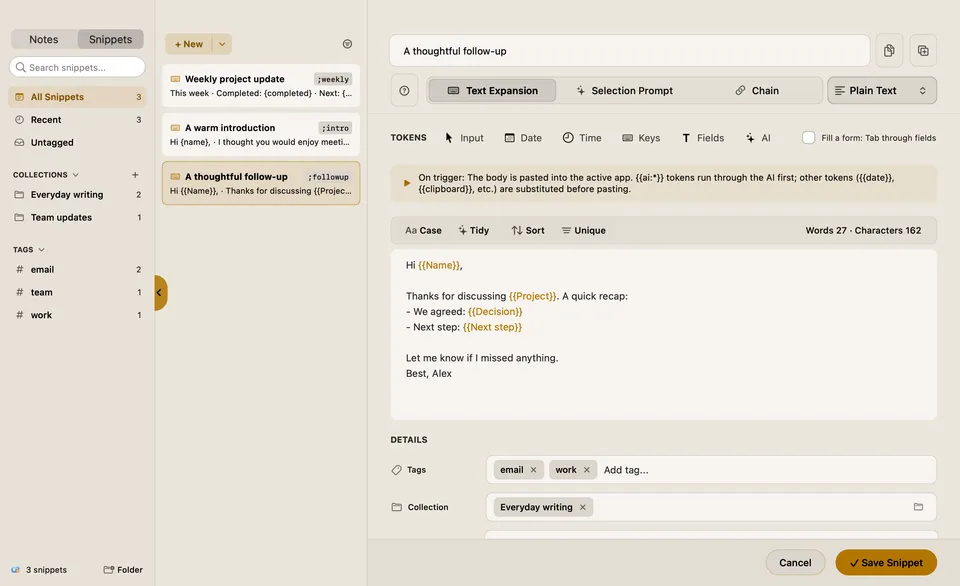Cancel editing the snippet

pyautogui.click(x=795, y=563)
